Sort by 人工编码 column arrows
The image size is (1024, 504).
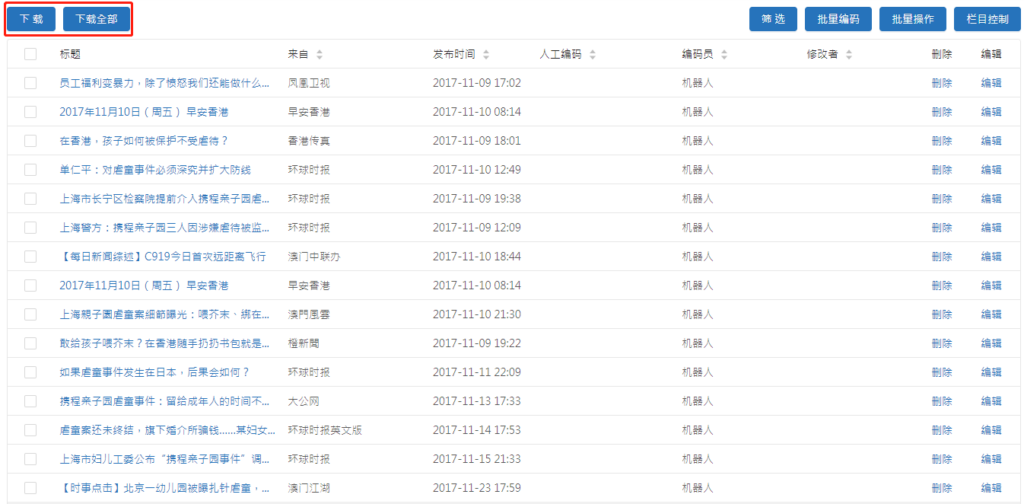pos(591,54)
